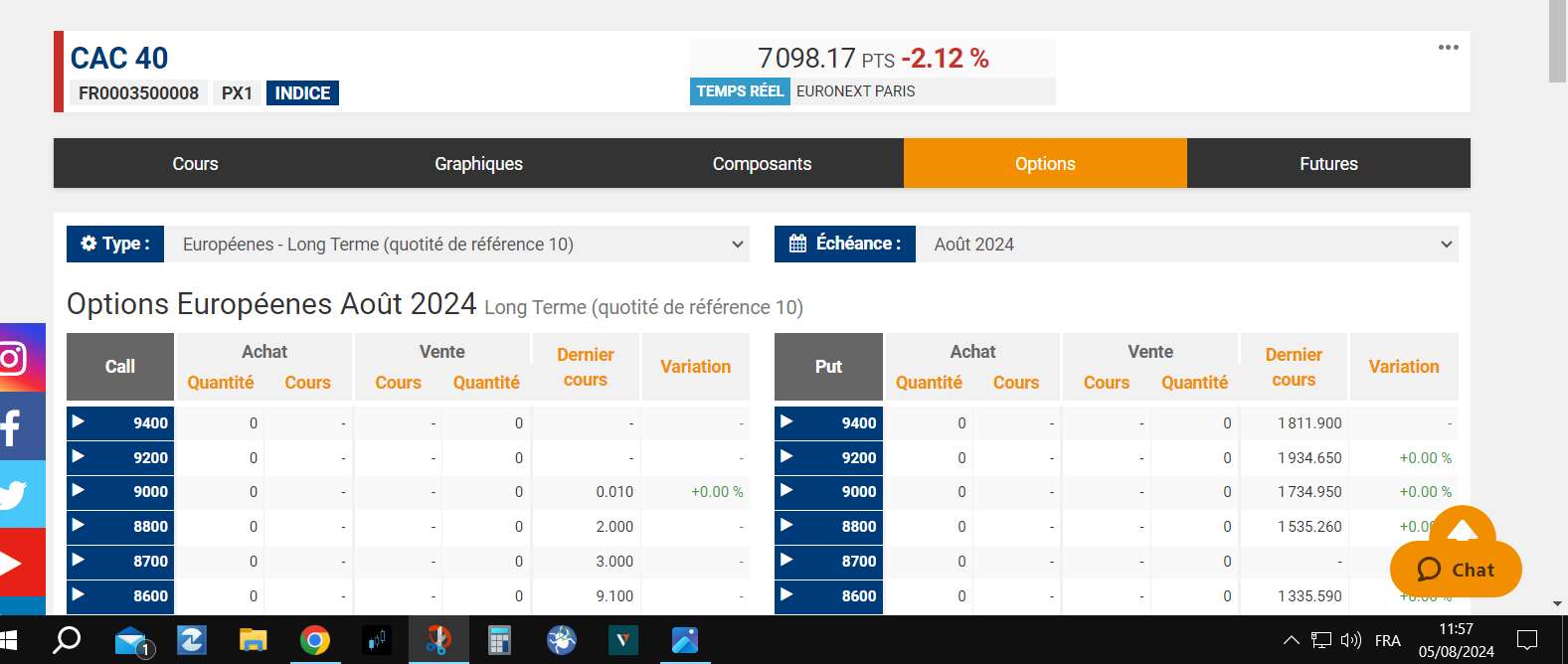Expand the Put 9200 row arrow
The image size is (1568, 664).
click(786, 456)
